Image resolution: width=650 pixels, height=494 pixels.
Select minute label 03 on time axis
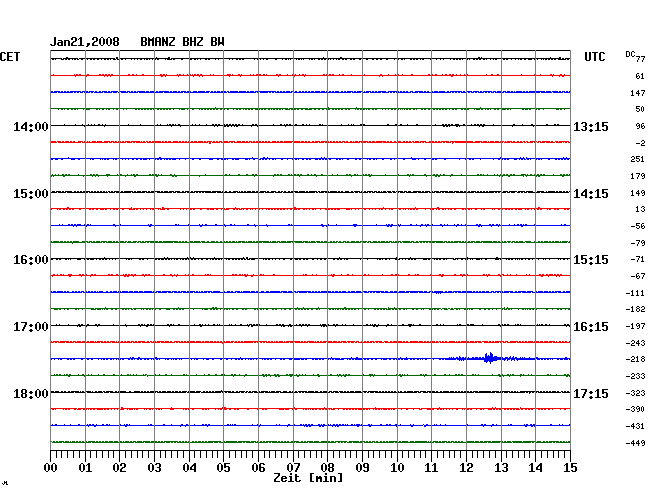click(154, 468)
